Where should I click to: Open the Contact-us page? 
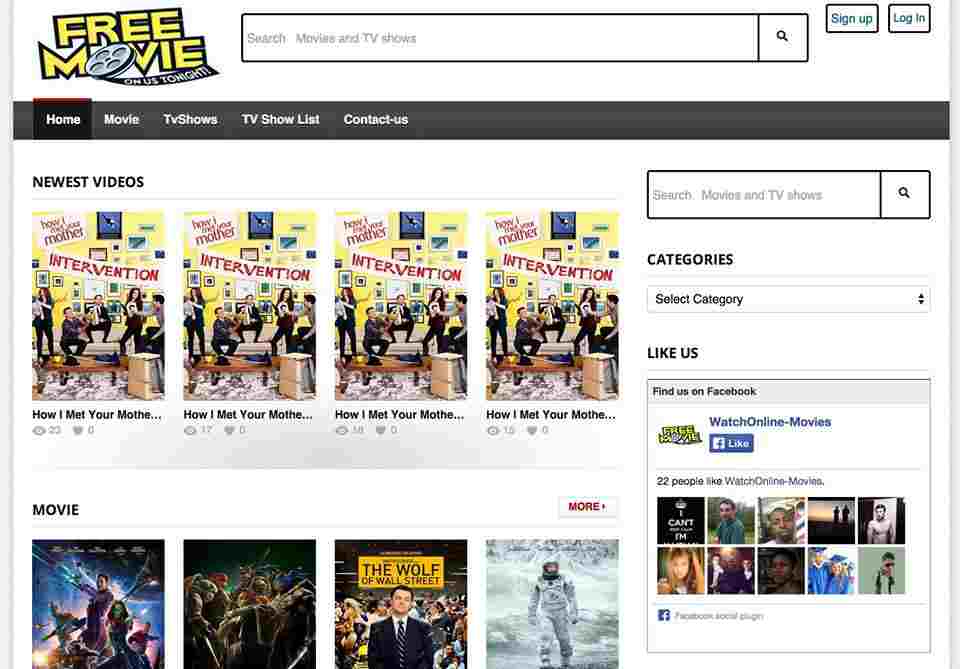375,119
